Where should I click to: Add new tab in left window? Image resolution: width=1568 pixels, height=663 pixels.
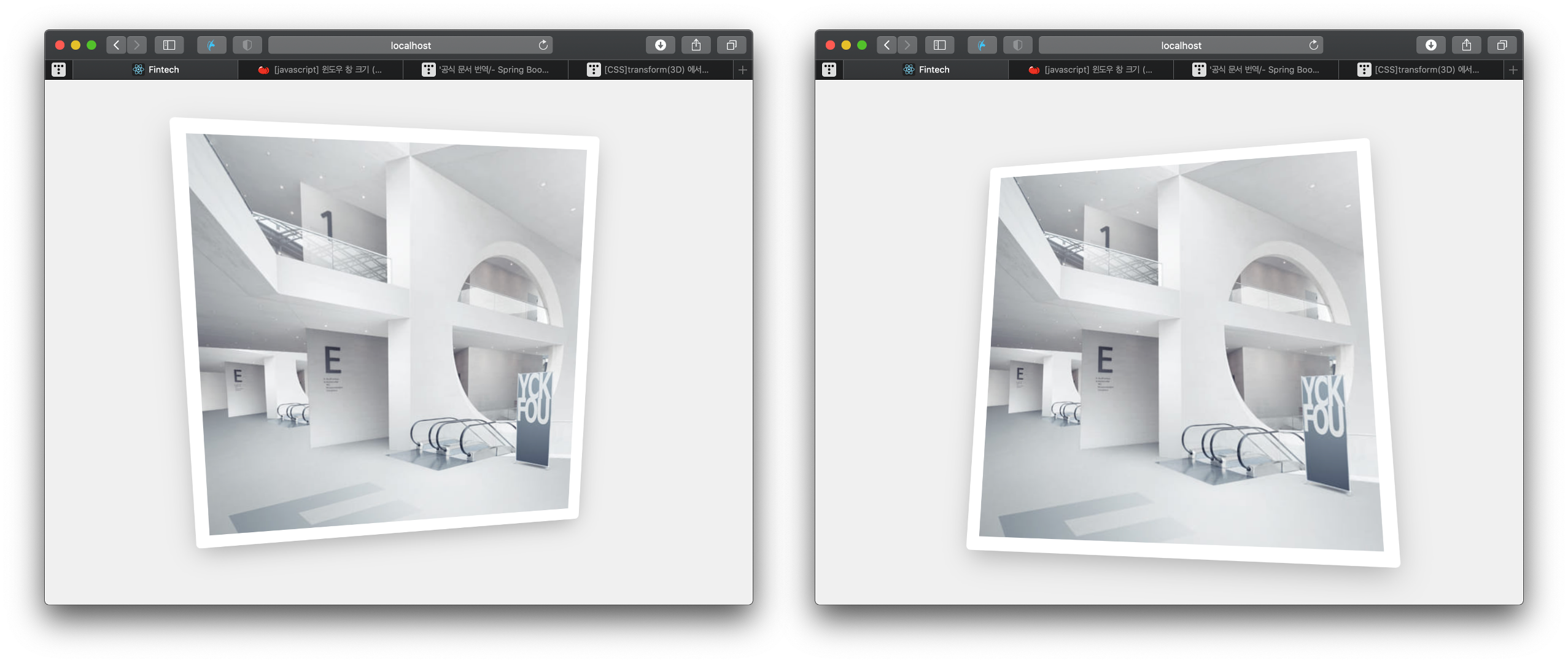tap(743, 69)
